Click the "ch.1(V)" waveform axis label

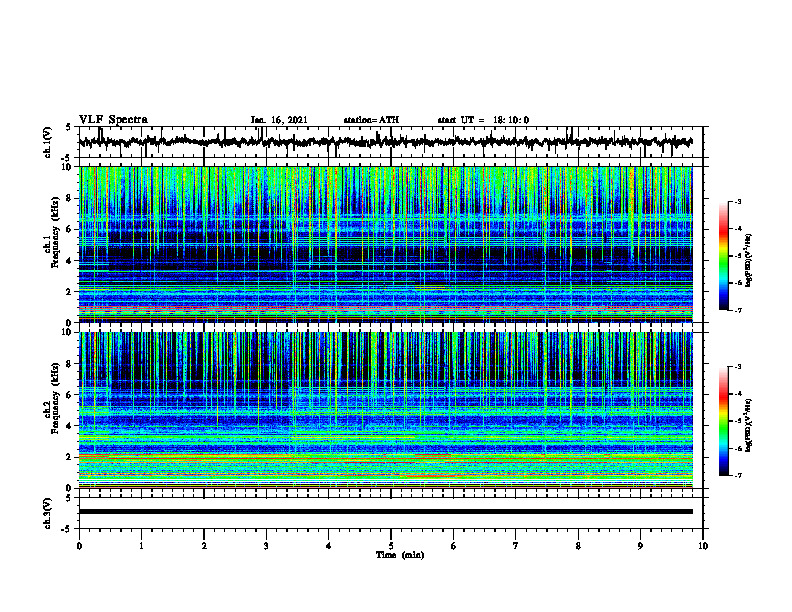tap(47, 142)
